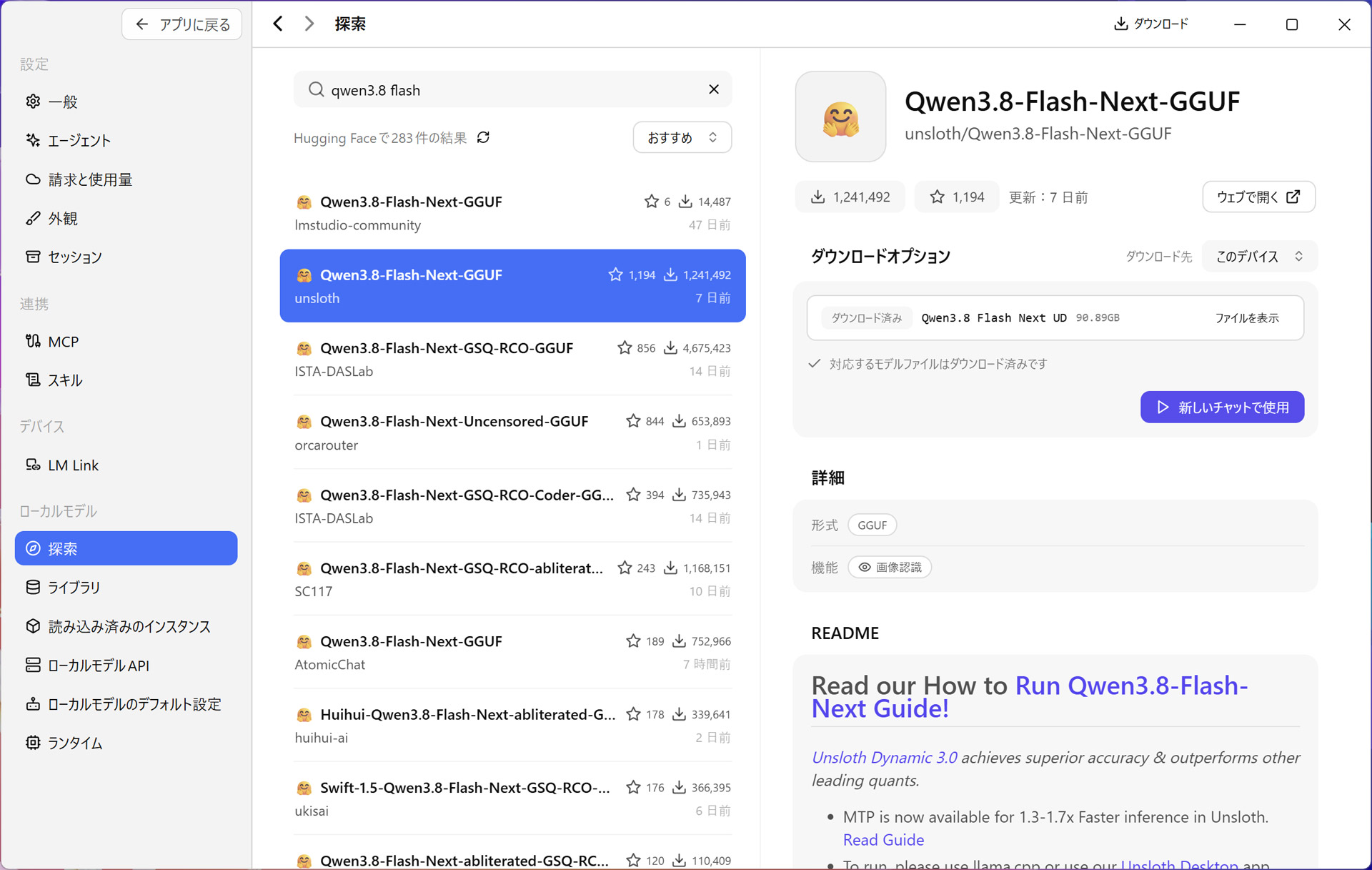Click Qwen3.8 Flash Next UD file entry
The width and height of the screenshot is (1372, 870).
[1055, 317]
